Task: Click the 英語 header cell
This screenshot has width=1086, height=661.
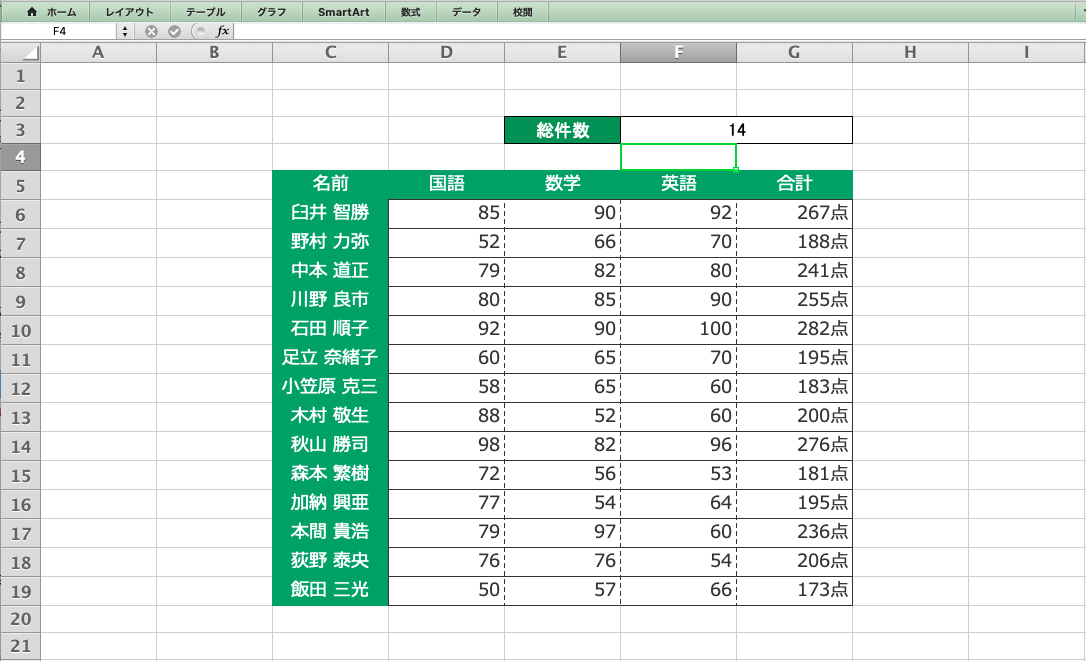Action: (x=679, y=184)
